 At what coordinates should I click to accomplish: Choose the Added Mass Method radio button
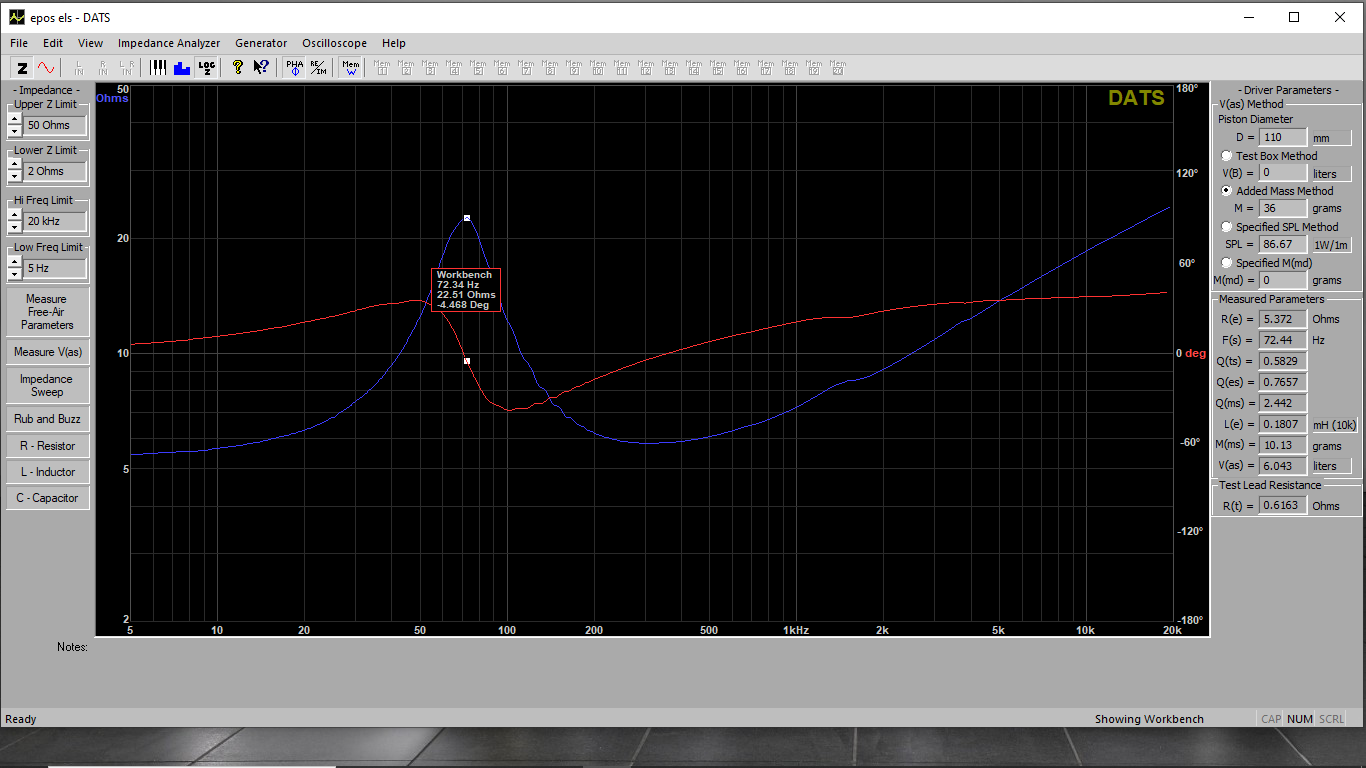pos(1227,191)
